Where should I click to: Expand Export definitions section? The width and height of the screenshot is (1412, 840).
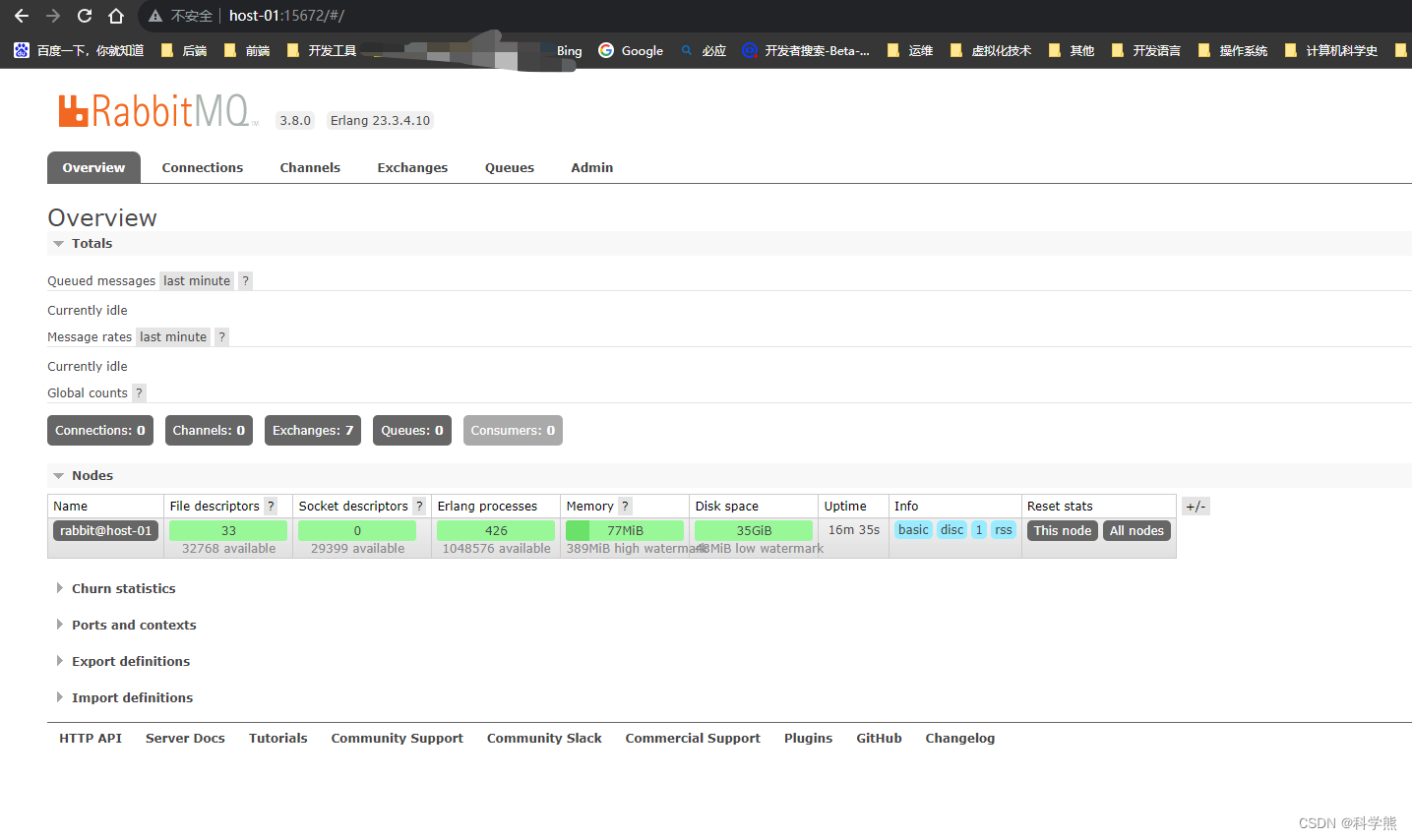coord(122,662)
